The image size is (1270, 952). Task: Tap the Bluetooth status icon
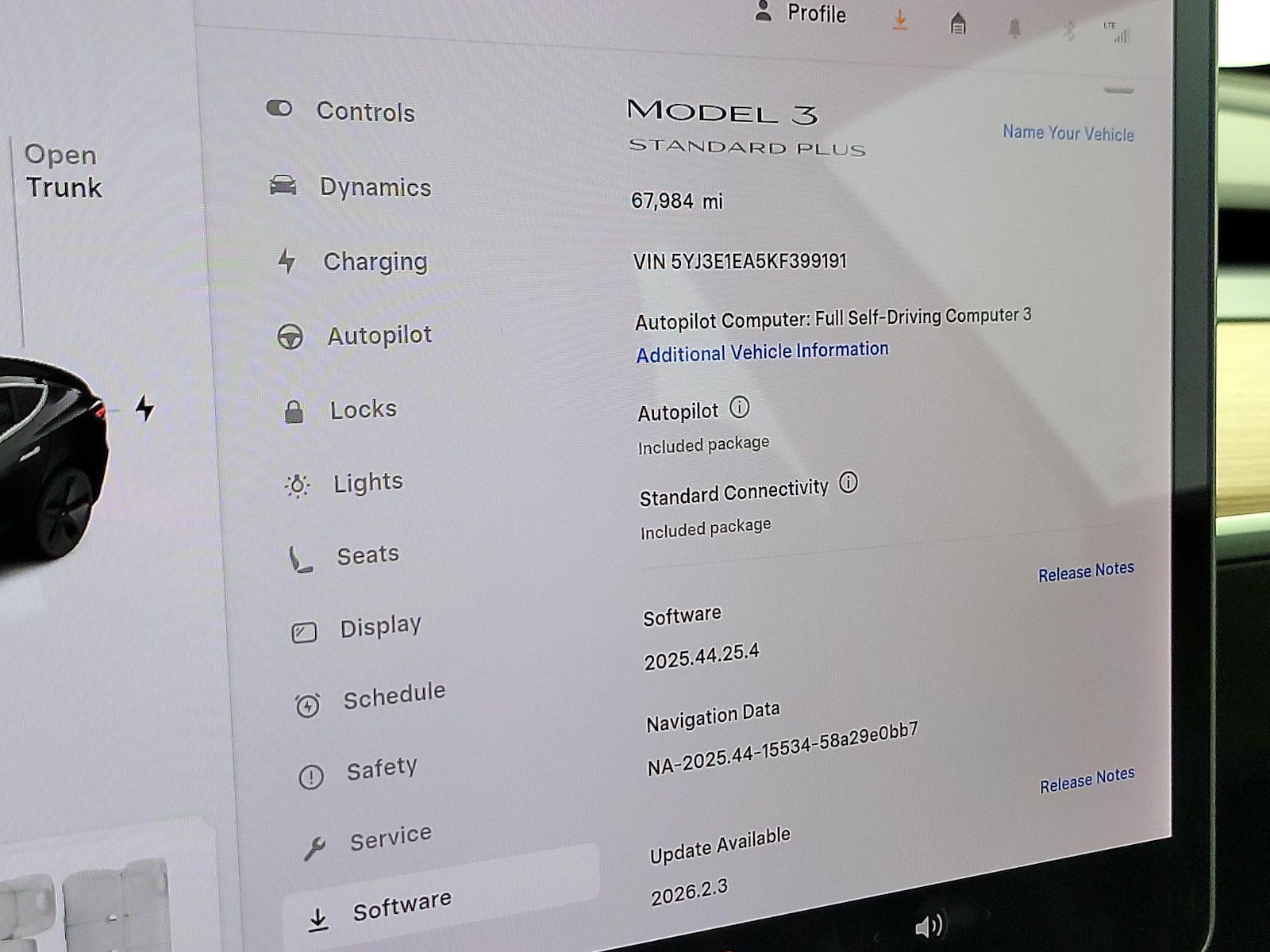[1069, 31]
